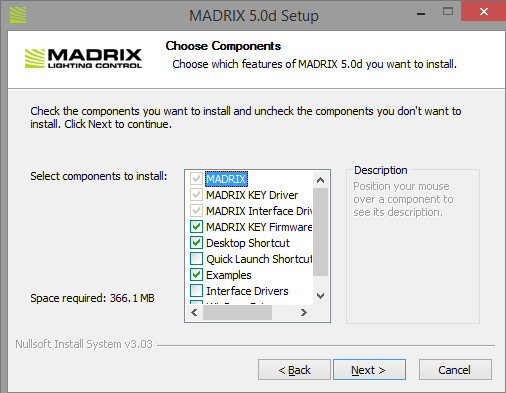The height and width of the screenshot is (393, 506).
Task: Click the horizontal scrollbar thumb
Action: point(237,313)
